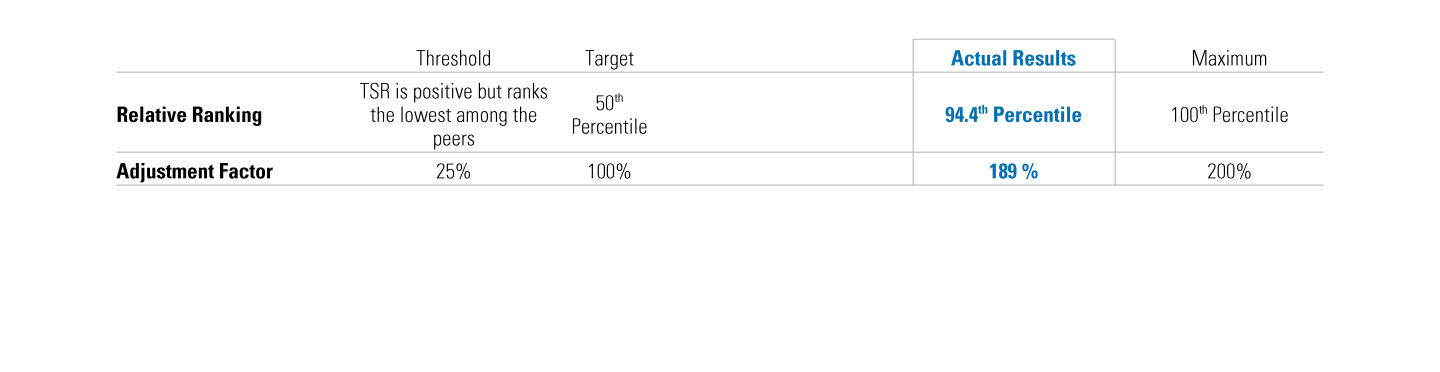Screen dimensions: 1440x372
Task: Click the TSR is positive threshold description
Action: (x=454, y=115)
